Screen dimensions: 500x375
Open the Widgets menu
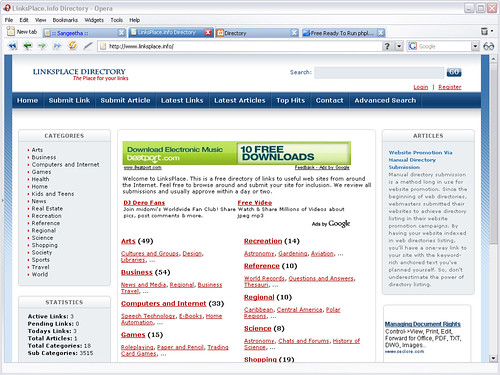click(94, 20)
